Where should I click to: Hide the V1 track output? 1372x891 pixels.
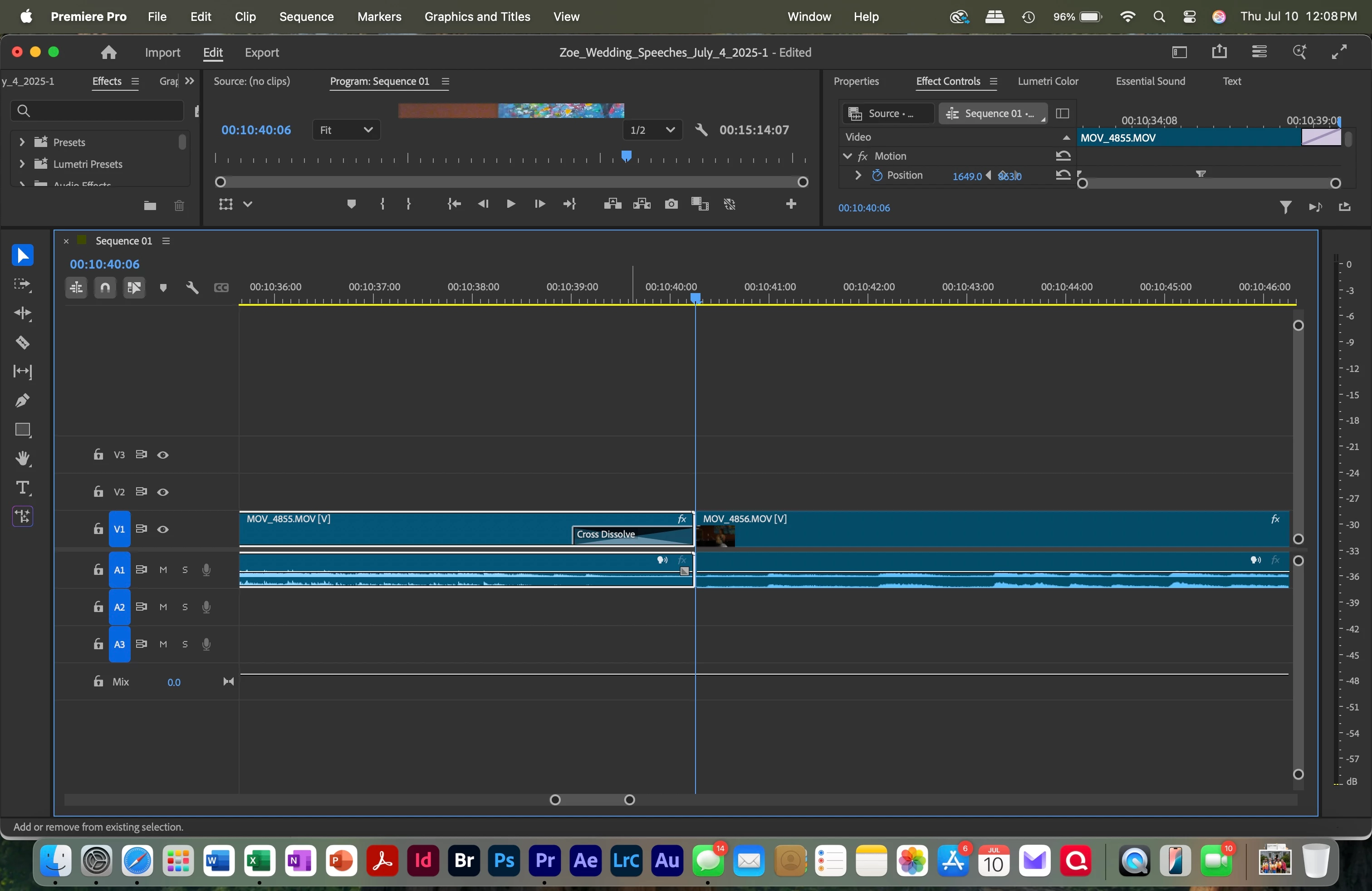point(163,529)
